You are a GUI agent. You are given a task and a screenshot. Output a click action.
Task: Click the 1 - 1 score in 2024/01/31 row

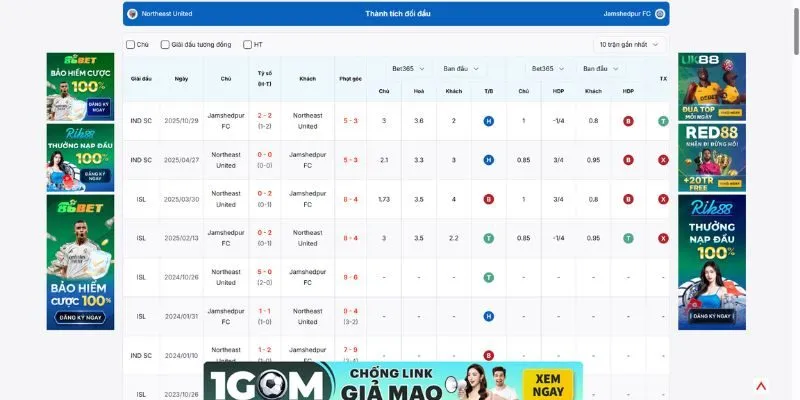(265, 311)
